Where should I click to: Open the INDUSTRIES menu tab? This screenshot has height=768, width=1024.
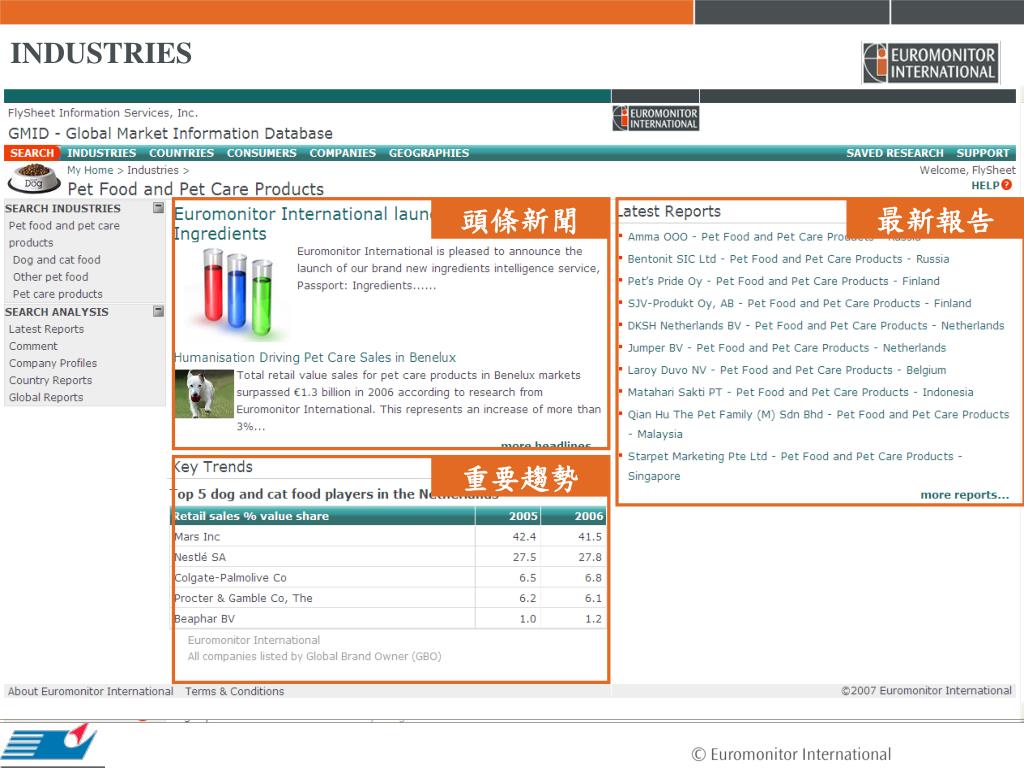[x=101, y=153]
